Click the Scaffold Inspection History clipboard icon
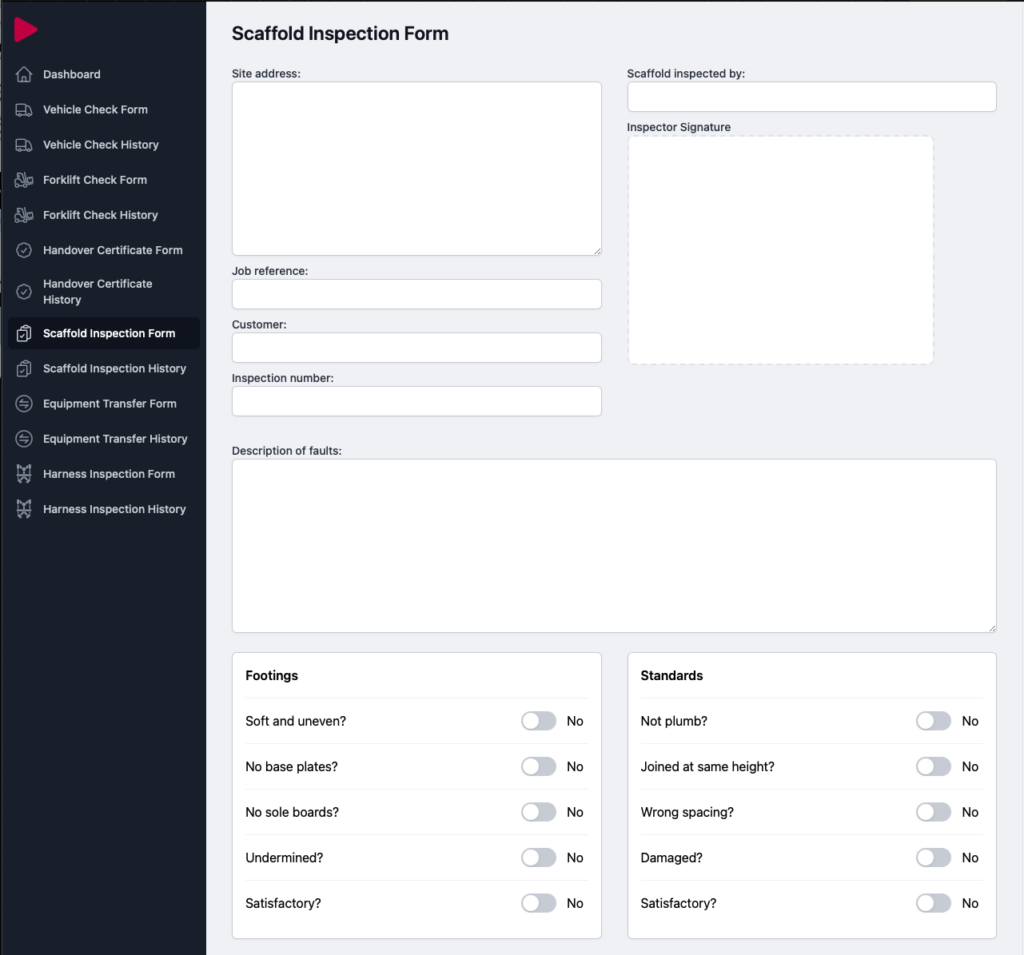 pos(24,369)
